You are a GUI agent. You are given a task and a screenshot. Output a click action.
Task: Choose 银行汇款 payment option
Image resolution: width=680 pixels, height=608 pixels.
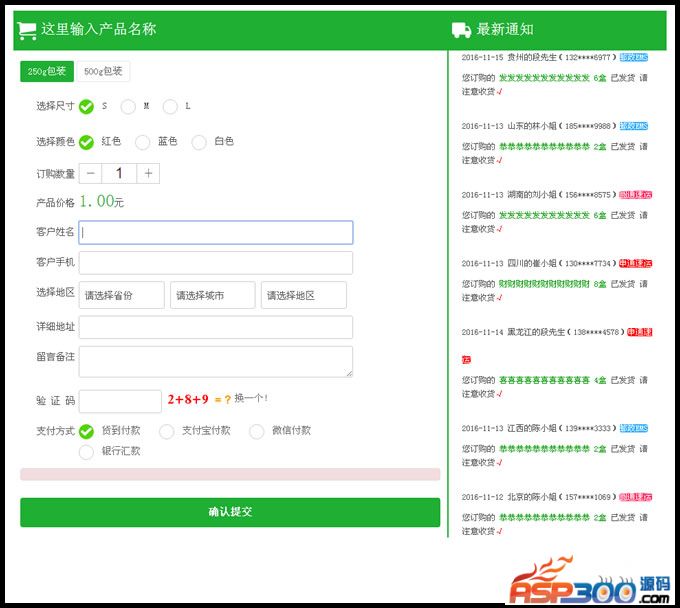tap(87, 452)
